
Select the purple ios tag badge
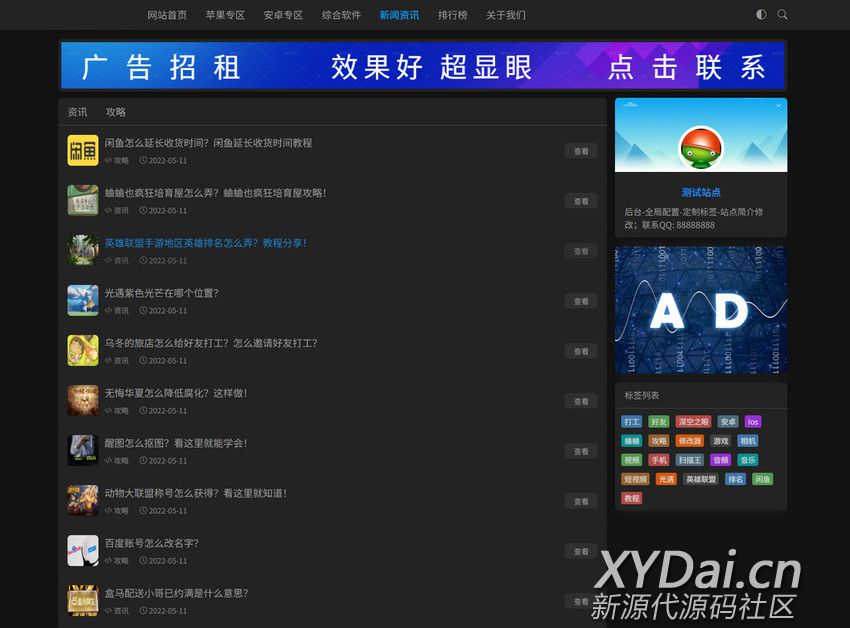(x=752, y=421)
